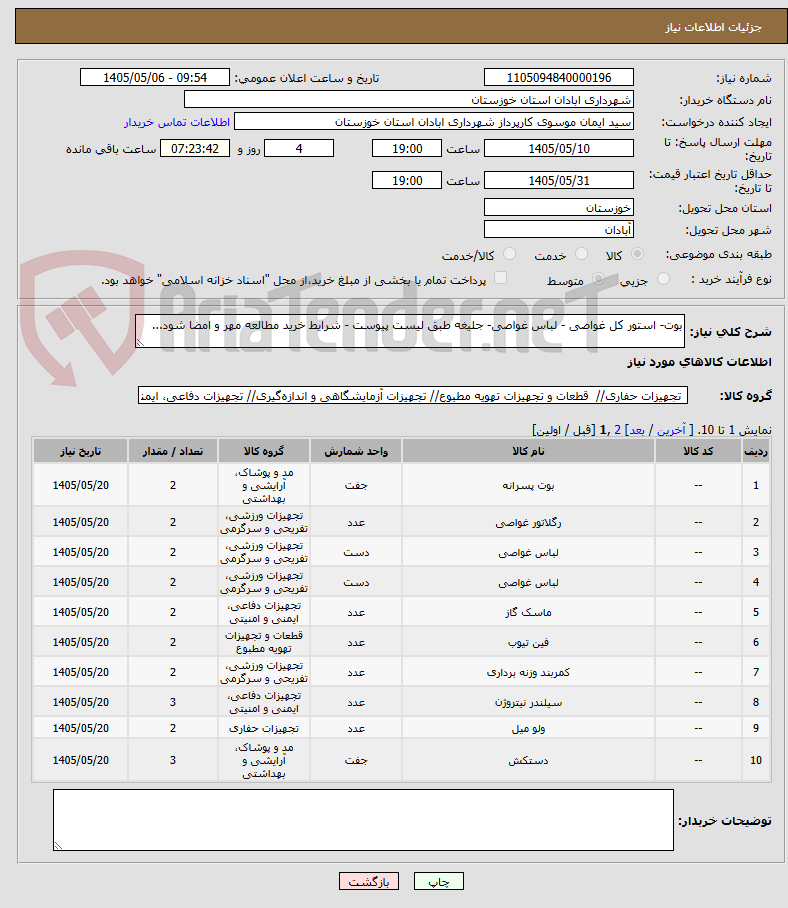Select the خدمت radio button
Viewport: 788px width, 908px height.
[581, 254]
